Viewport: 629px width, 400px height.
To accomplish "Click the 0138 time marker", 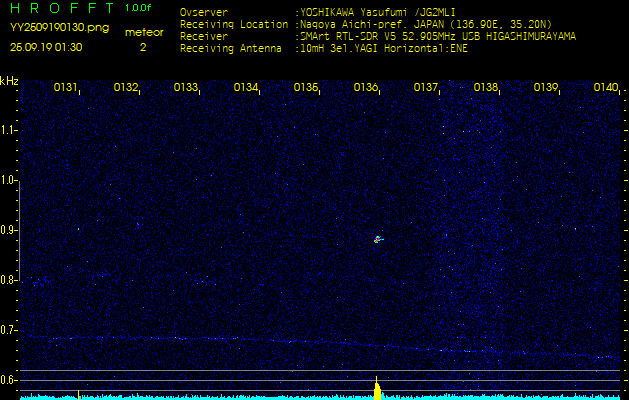I will (x=485, y=87).
